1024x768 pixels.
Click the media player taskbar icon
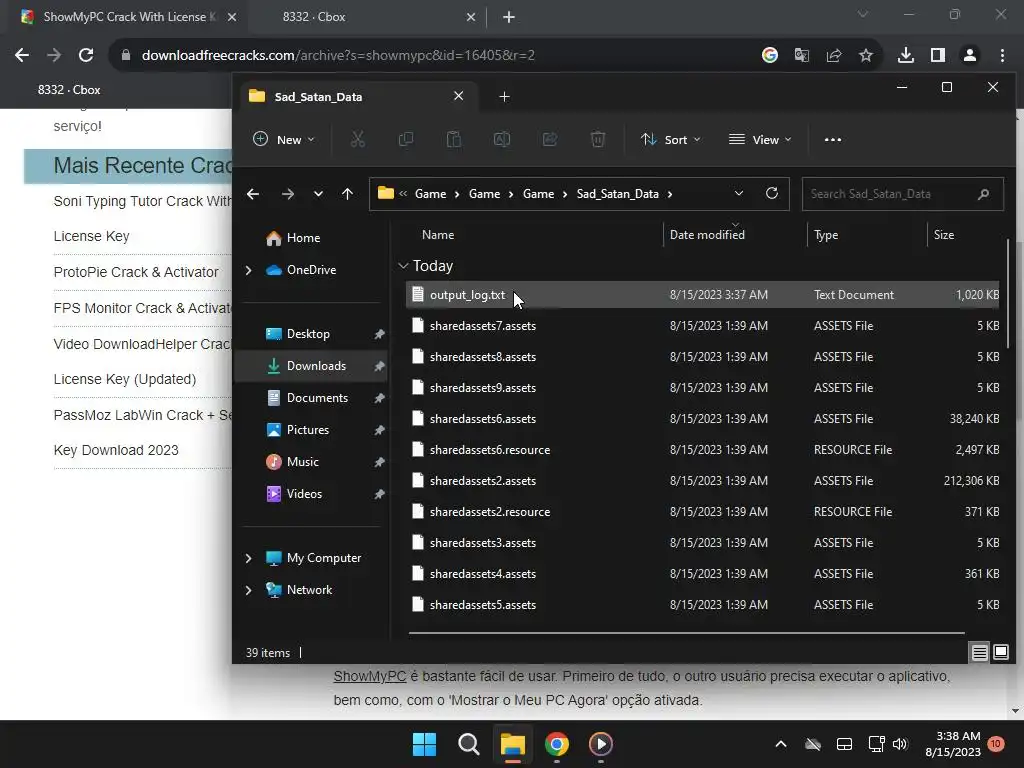601,744
